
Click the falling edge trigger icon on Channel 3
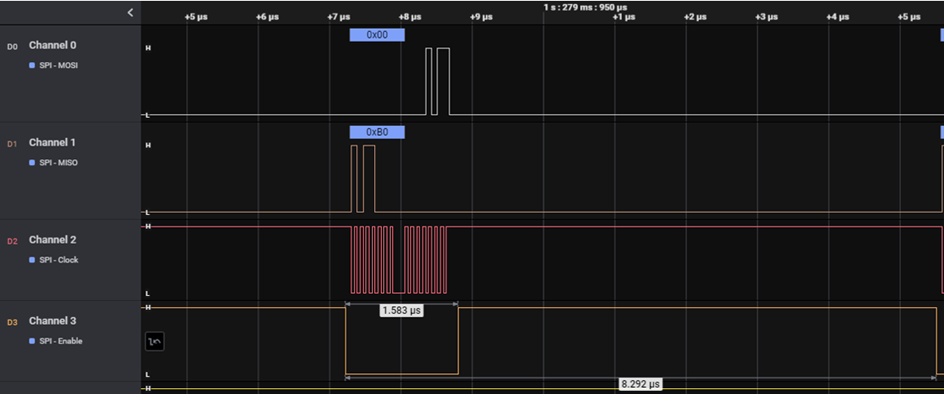(155, 342)
